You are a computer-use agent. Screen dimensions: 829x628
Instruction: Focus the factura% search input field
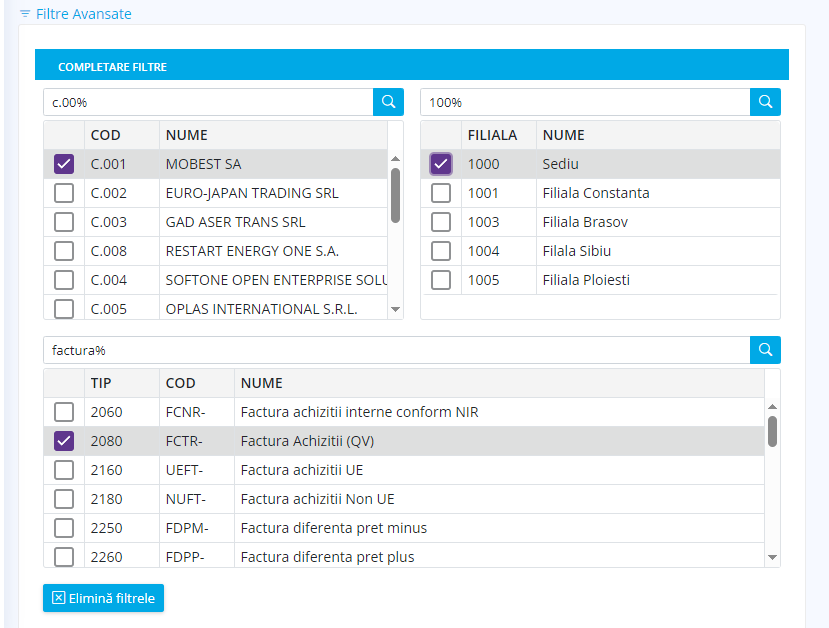click(396, 350)
